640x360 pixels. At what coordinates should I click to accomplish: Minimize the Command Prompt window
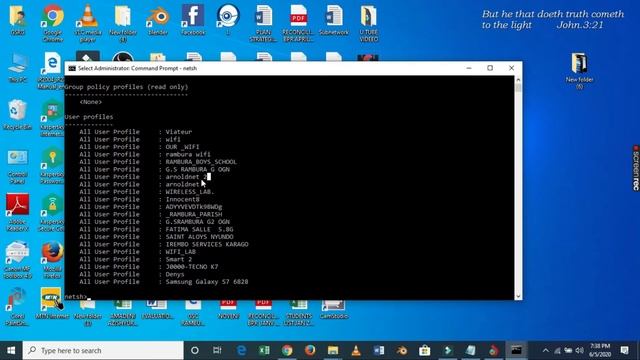click(x=469, y=68)
